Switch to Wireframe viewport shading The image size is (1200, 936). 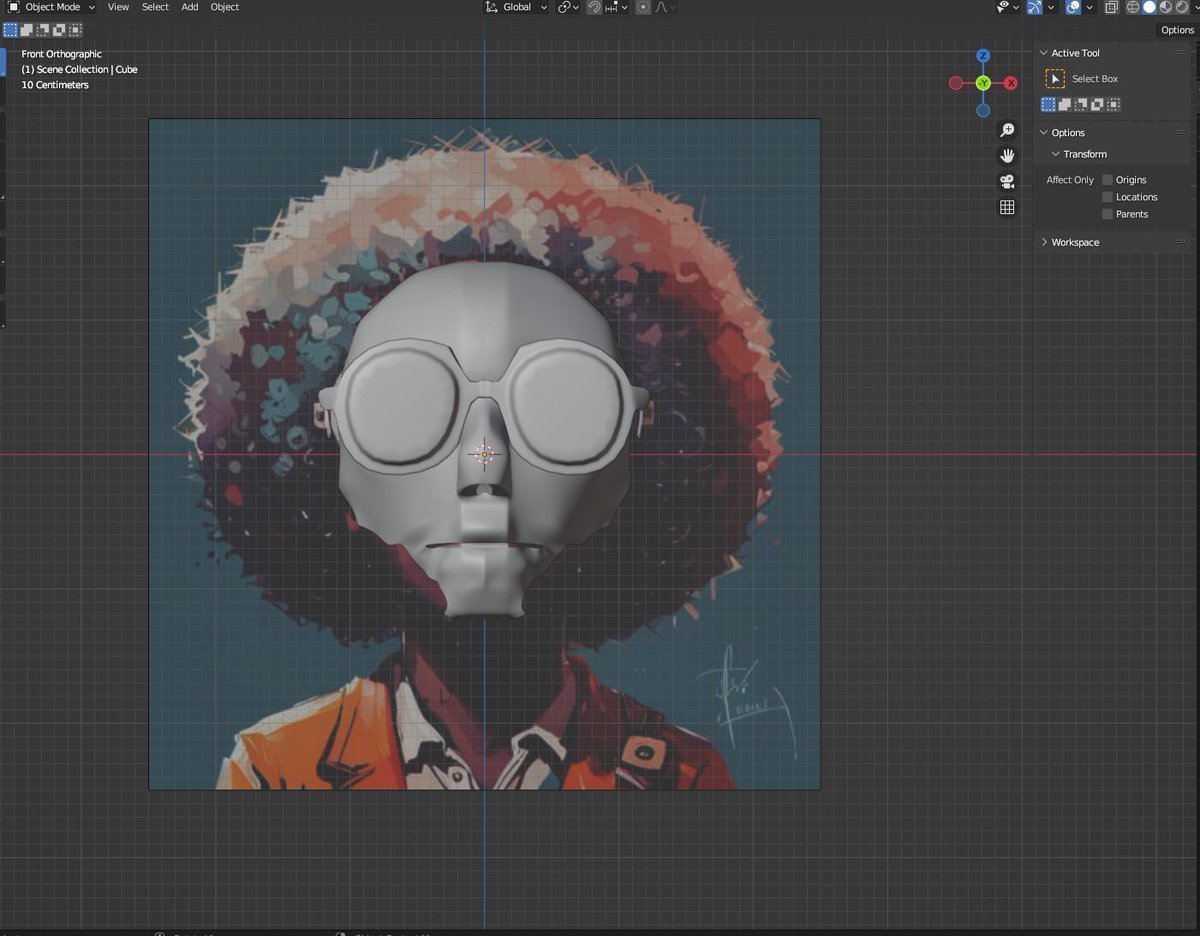tap(1133, 7)
